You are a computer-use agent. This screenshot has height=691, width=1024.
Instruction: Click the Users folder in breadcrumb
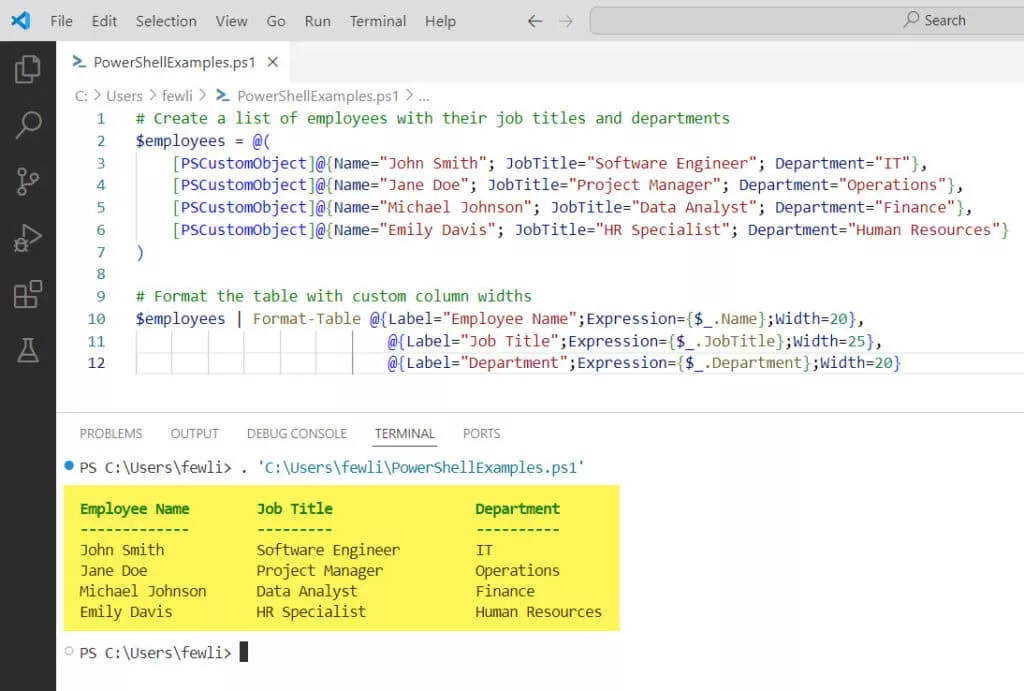[124, 96]
